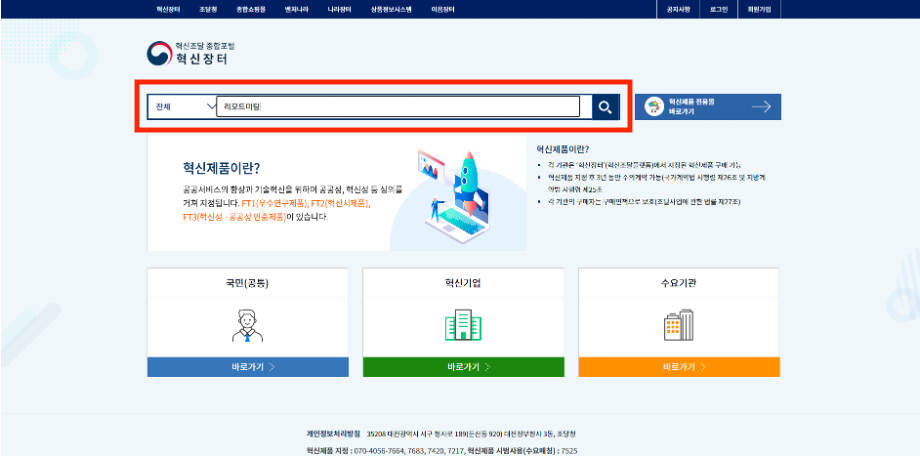This screenshot has width=920, height=456.
Task: Click the round icon on 혁신제품 전용몰 button
Action: click(654, 107)
